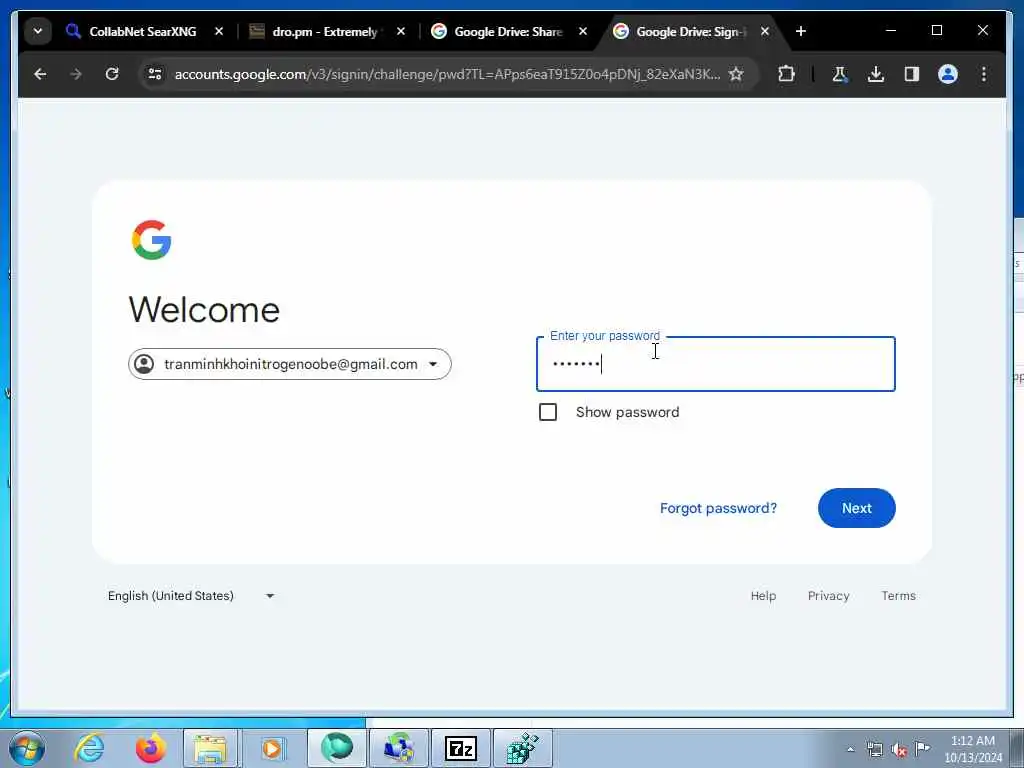Switch account via the email dropdown chip
This screenshot has height=768, width=1024.
click(x=290, y=364)
